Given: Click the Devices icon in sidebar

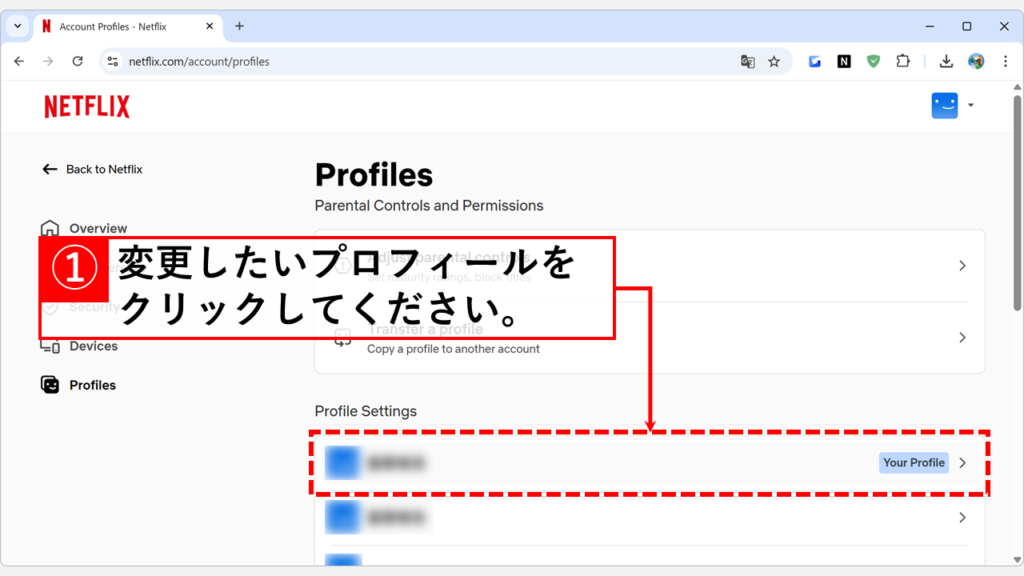Looking at the screenshot, I should click(x=50, y=346).
